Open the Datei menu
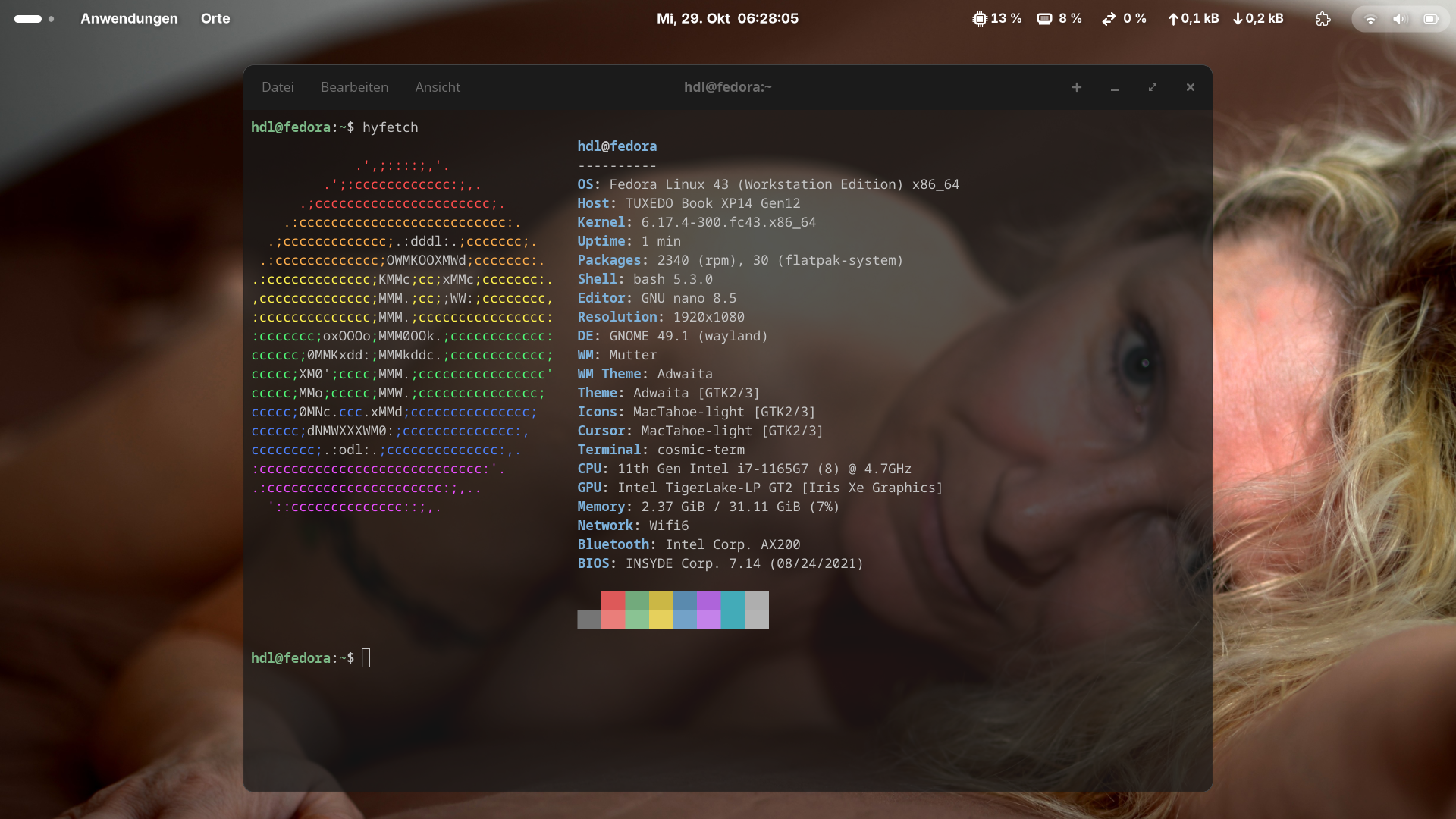The width and height of the screenshot is (1456, 819). pos(278,87)
